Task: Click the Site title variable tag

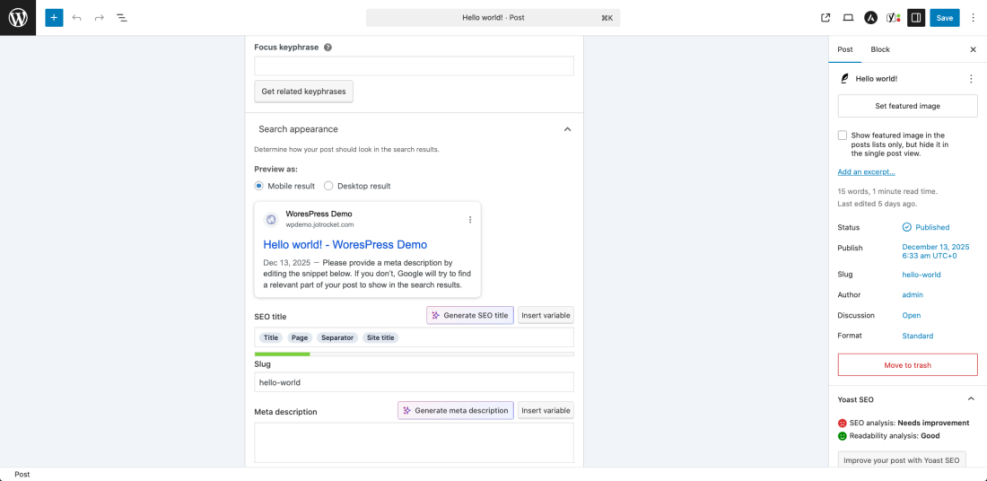Action: [381, 337]
